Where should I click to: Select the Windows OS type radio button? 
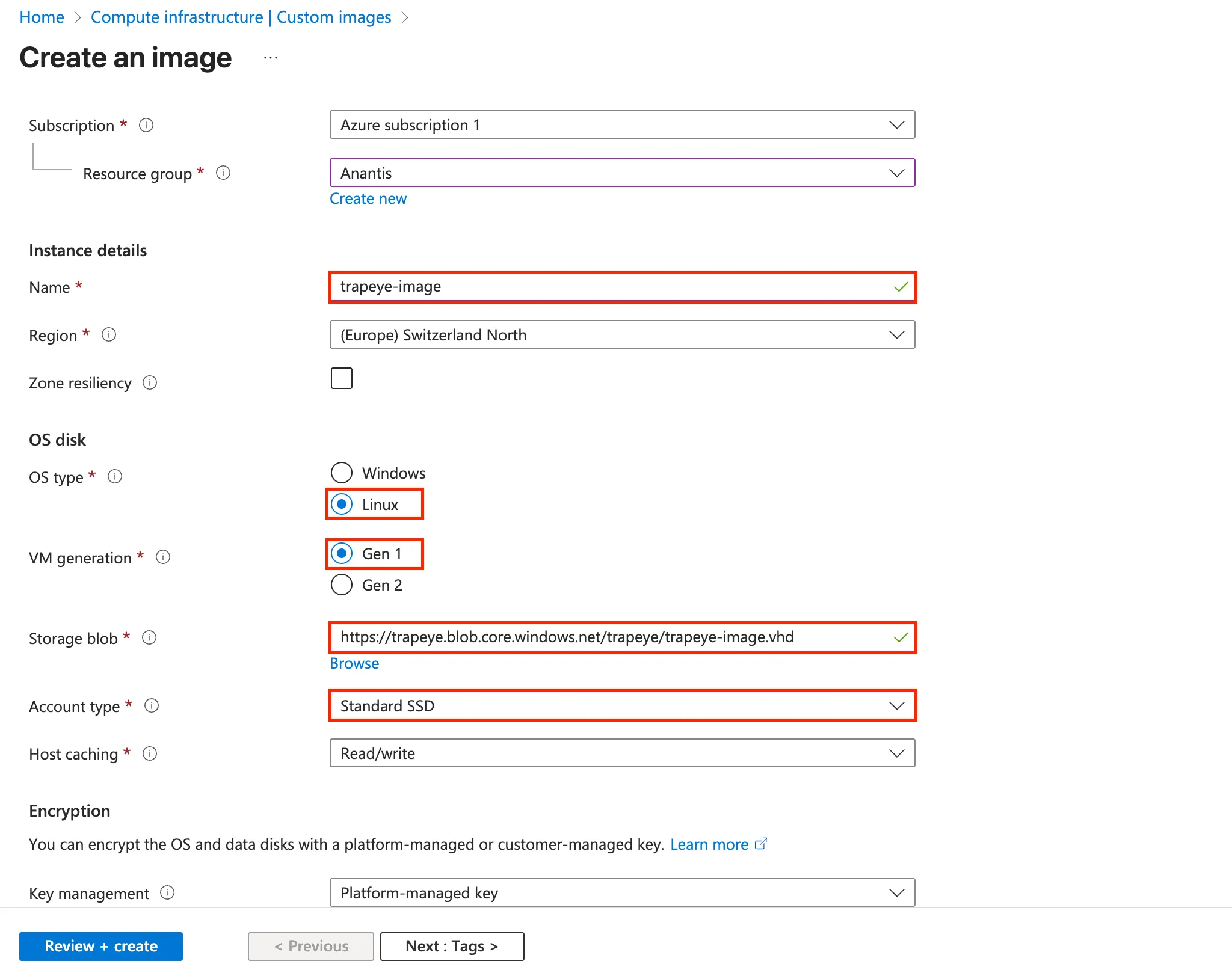342,473
